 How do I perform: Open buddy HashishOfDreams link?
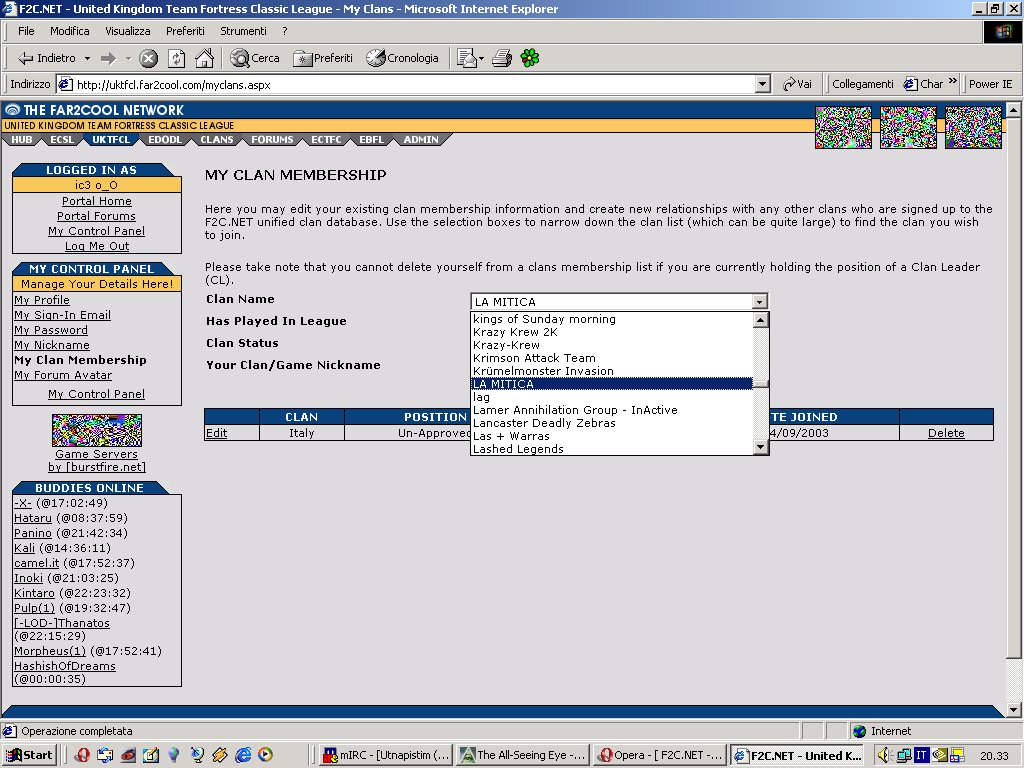click(x=65, y=666)
